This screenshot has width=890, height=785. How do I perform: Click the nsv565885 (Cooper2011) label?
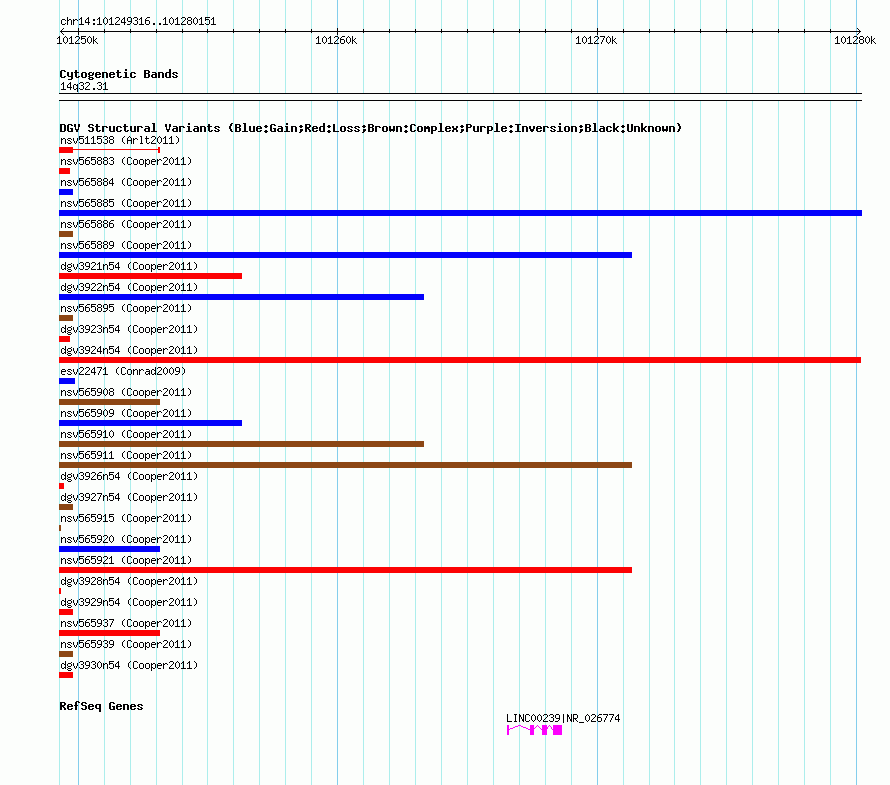click(x=126, y=203)
